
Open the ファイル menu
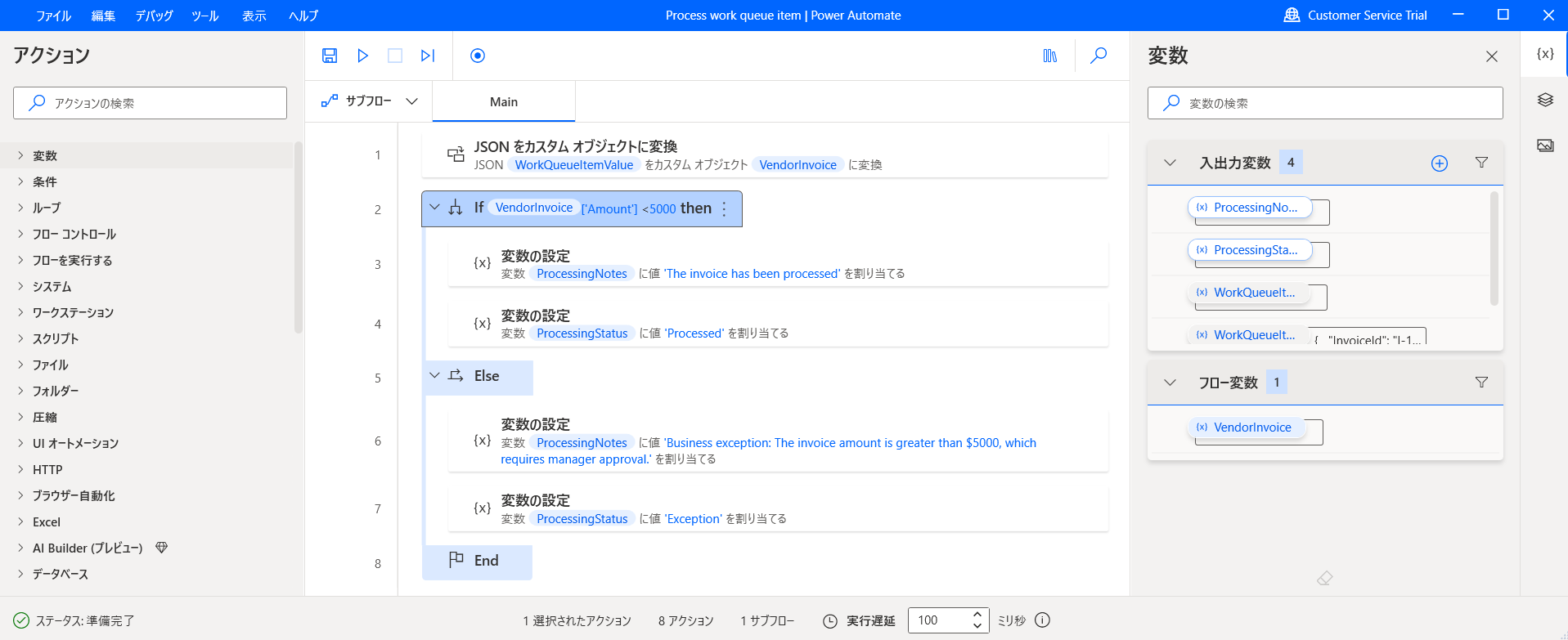(x=53, y=16)
